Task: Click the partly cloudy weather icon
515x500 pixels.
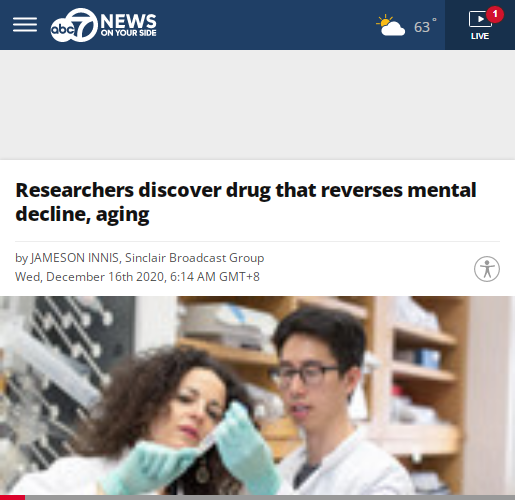Action: pyautogui.click(x=390, y=25)
